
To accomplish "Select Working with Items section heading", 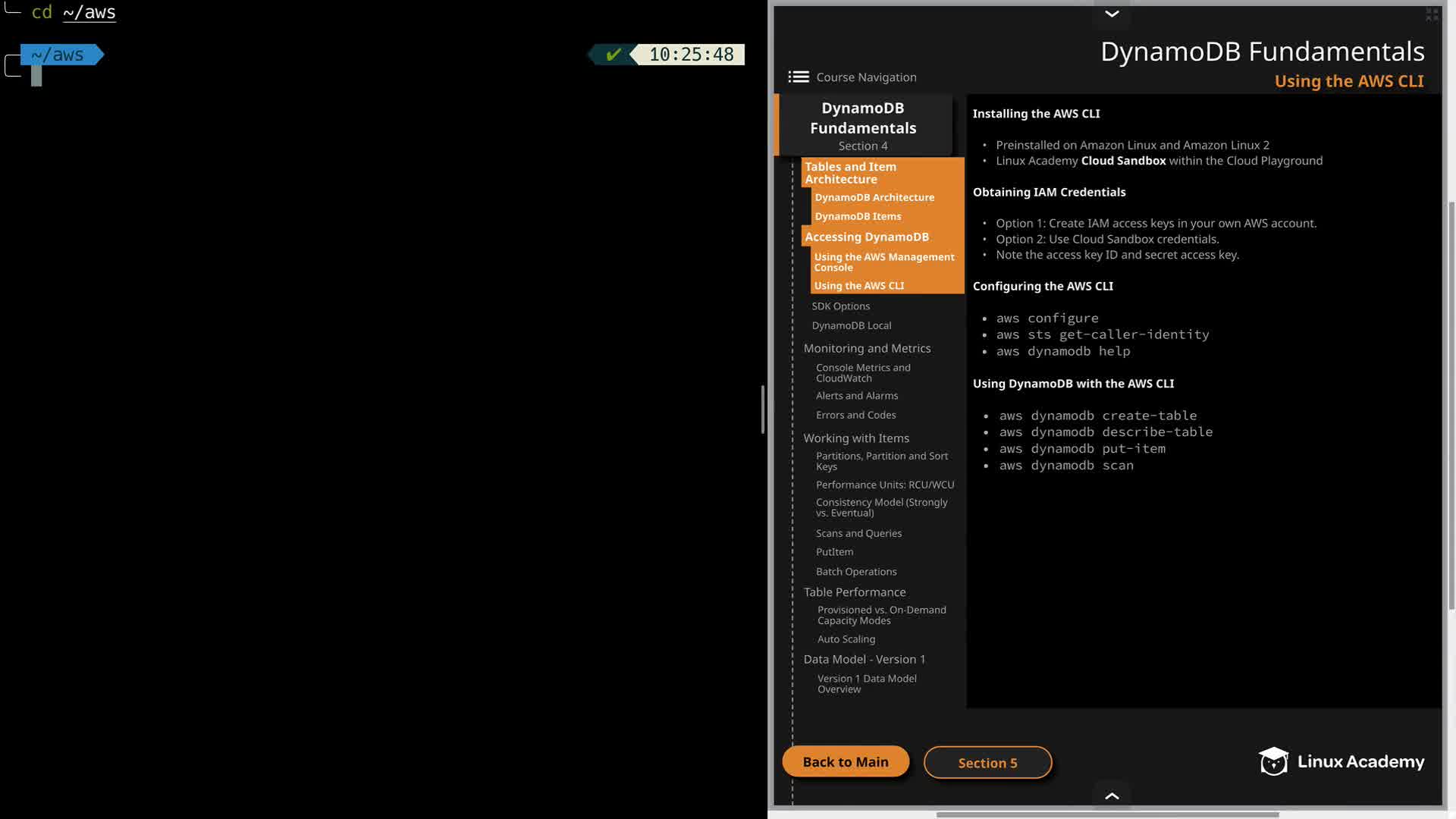I will click(855, 438).
